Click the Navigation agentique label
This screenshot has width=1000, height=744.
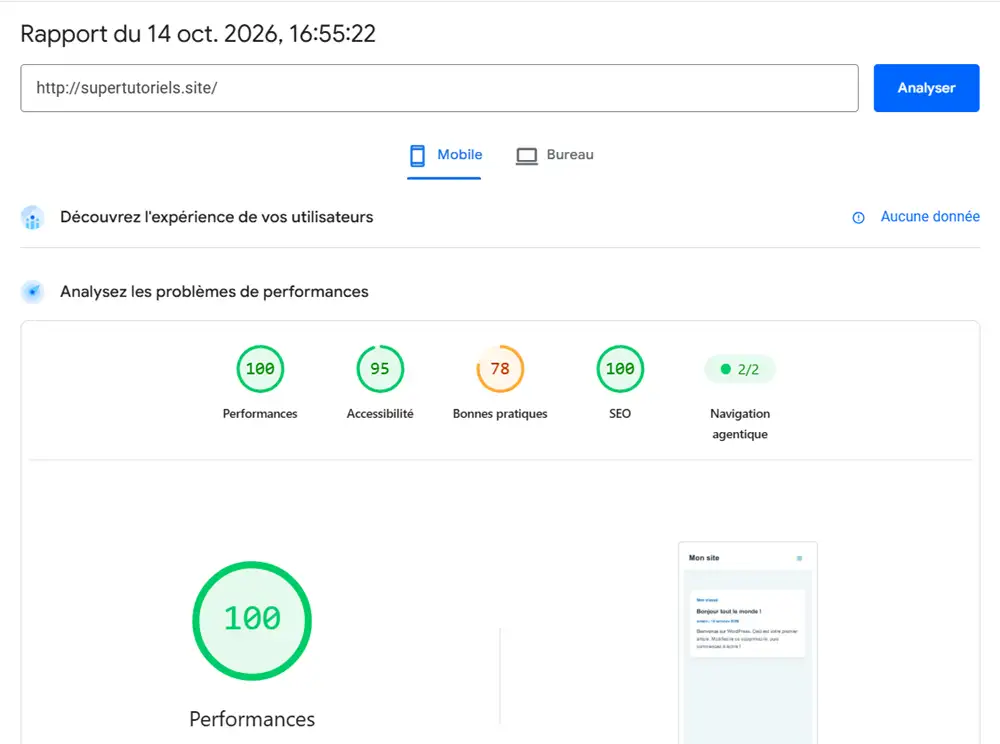740,424
